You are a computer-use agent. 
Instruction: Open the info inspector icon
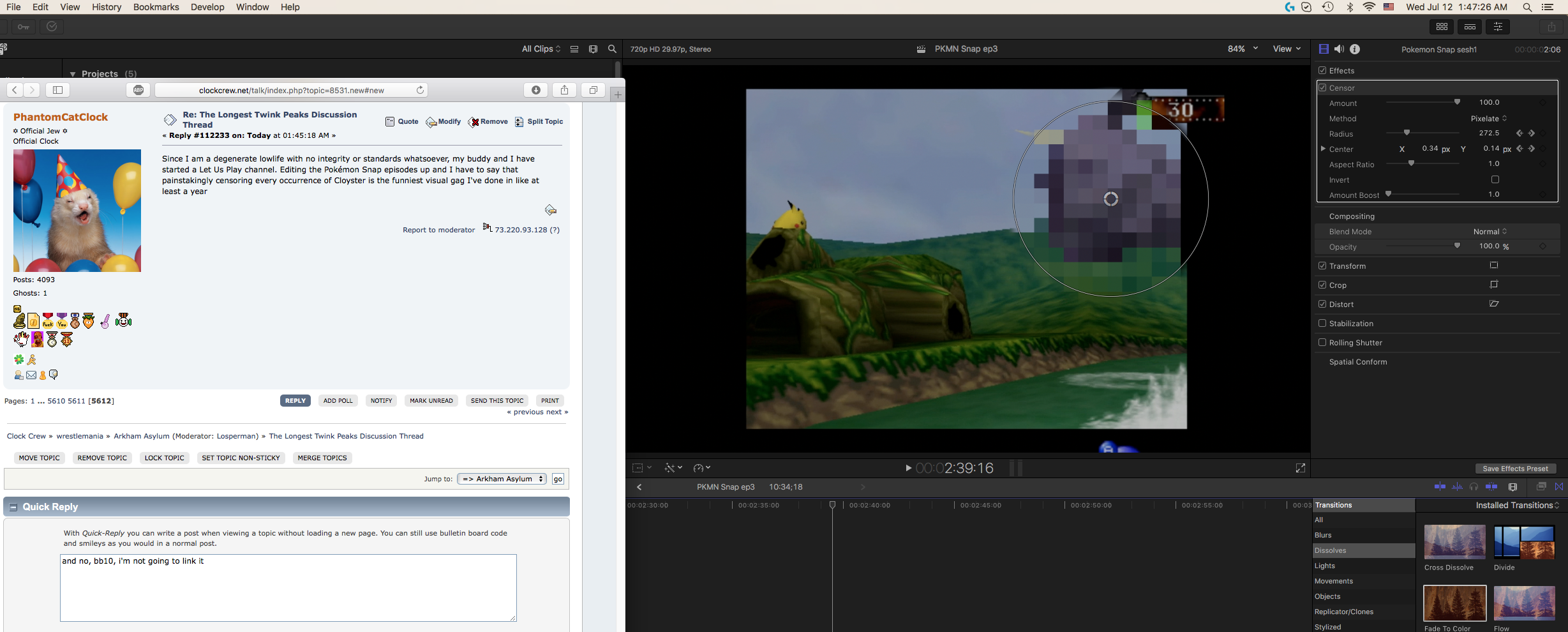pos(1355,49)
